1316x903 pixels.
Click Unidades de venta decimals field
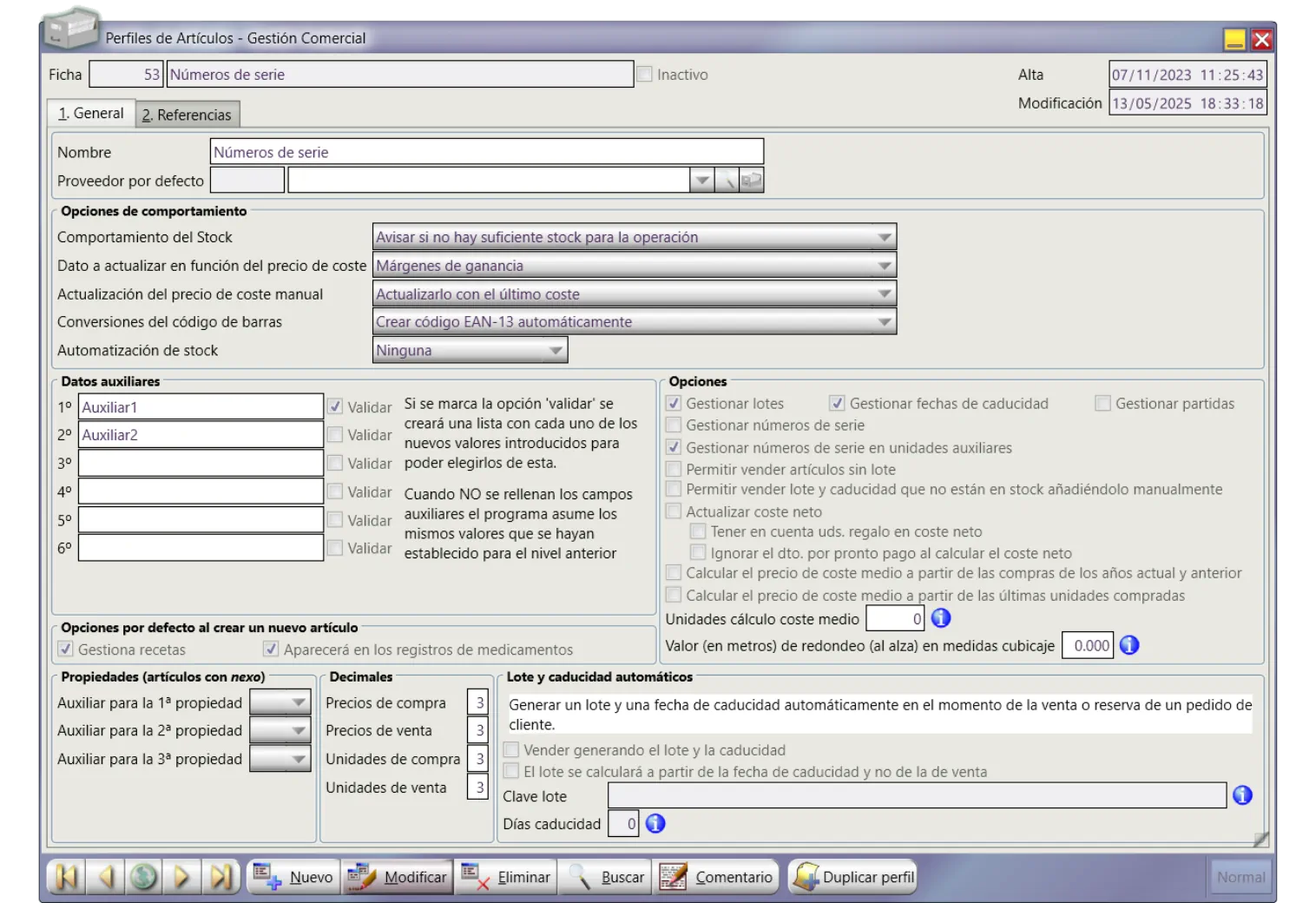click(477, 787)
